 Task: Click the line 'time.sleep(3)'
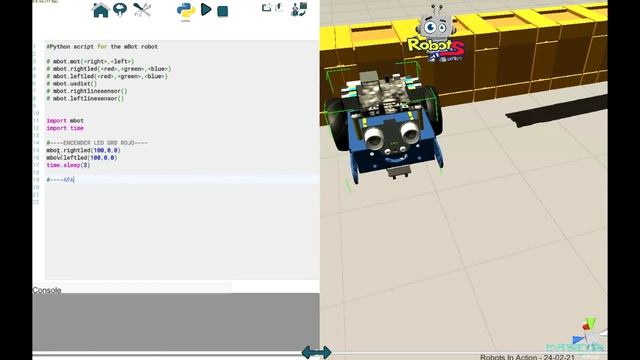point(68,165)
